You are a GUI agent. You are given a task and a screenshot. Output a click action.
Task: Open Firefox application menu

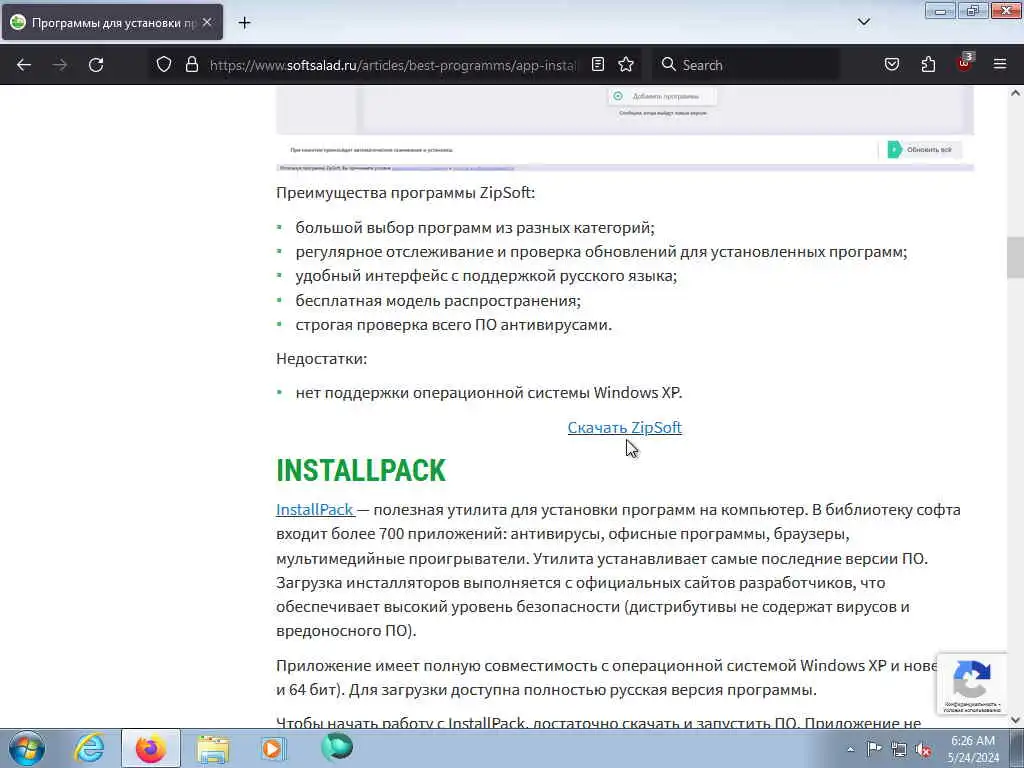999,64
